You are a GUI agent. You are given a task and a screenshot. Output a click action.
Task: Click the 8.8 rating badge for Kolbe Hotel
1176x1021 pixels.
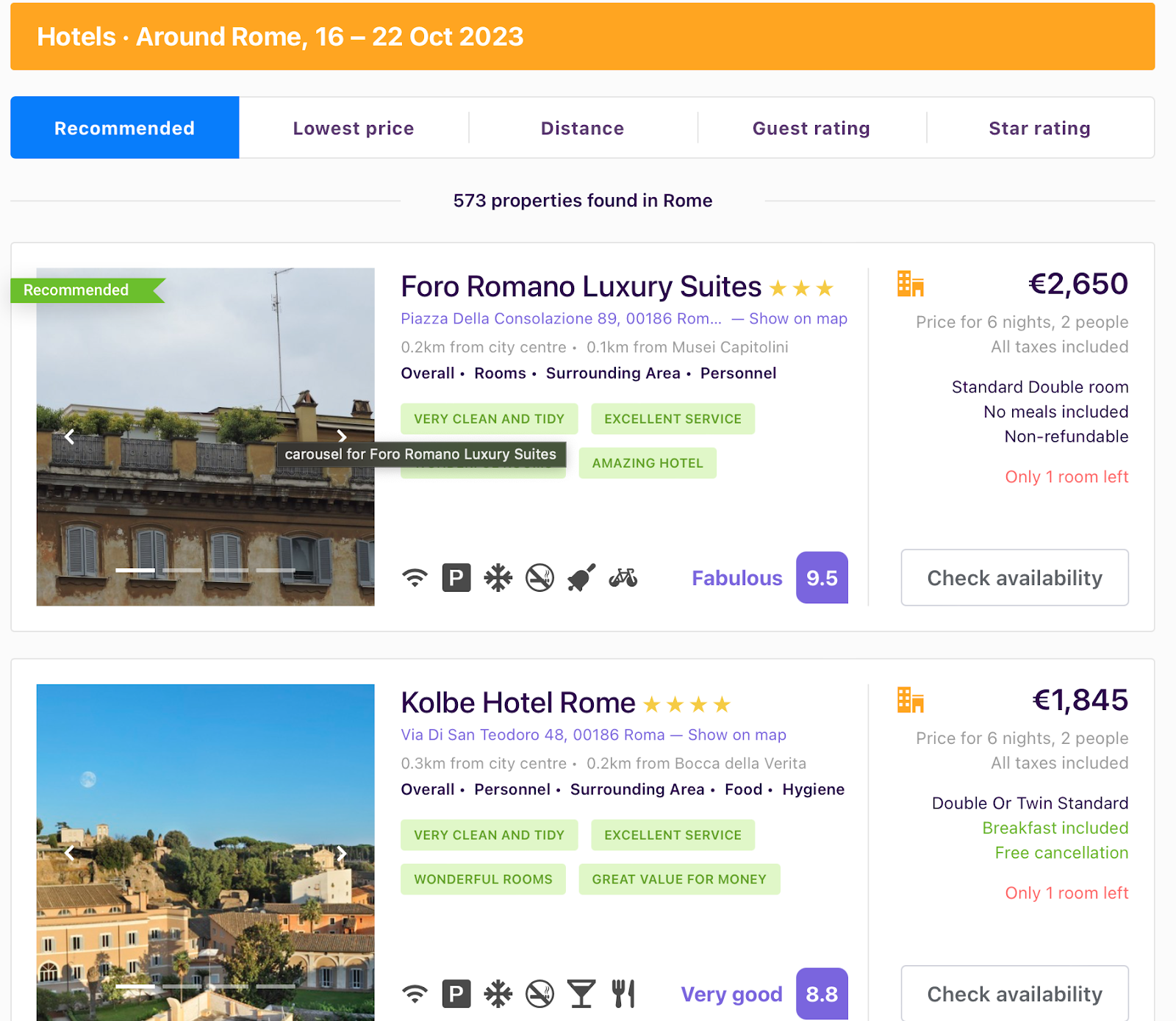[822, 994]
